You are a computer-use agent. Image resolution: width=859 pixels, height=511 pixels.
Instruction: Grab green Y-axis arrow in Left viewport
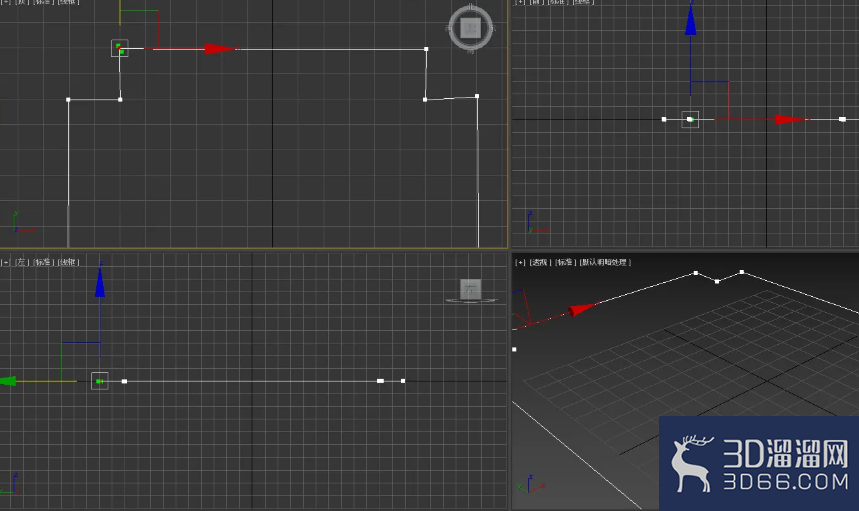(x=8, y=381)
